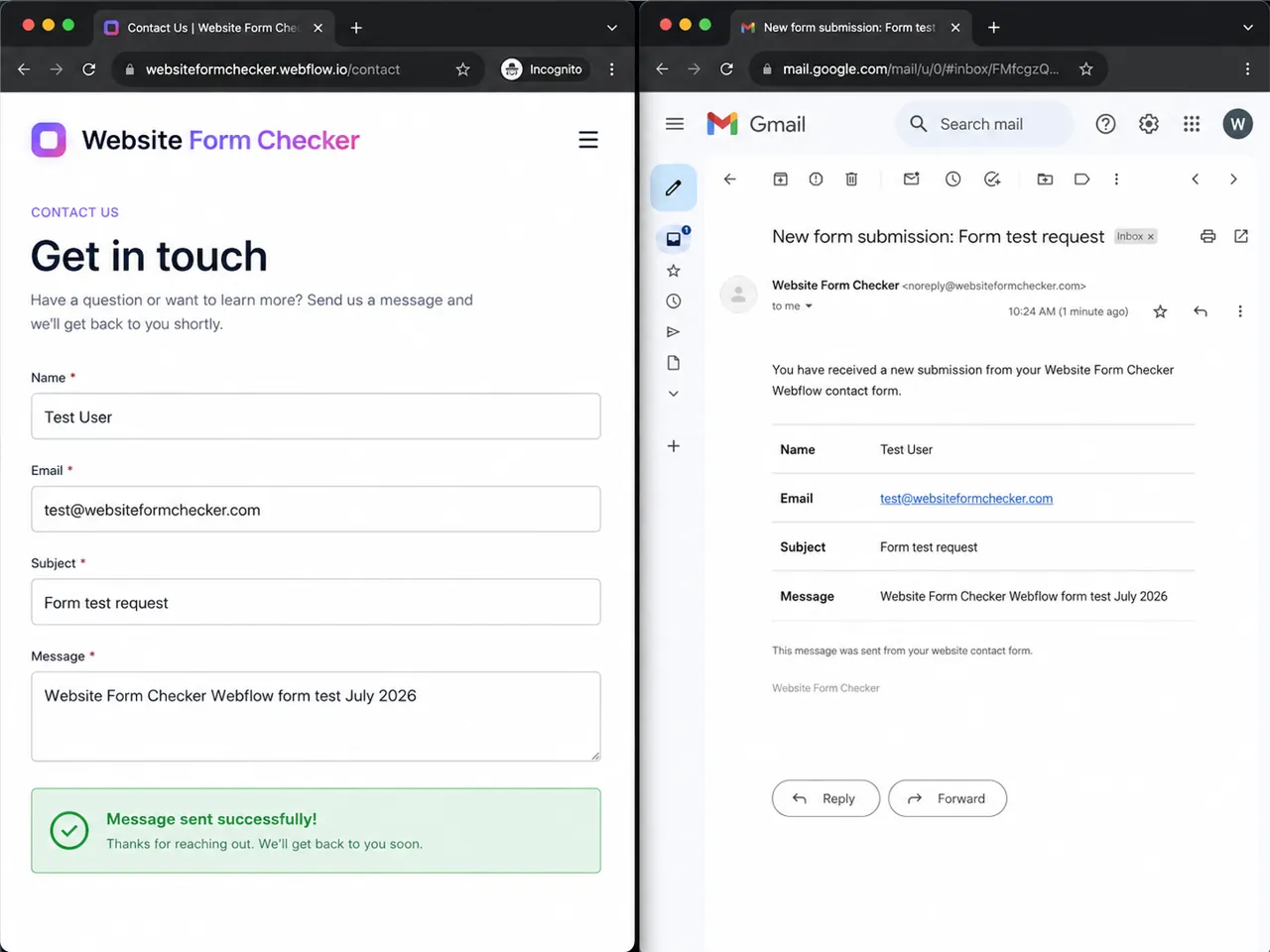Open Gmail Settings gear
This screenshot has width=1270, height=952.
click(x=1149, y=124)
